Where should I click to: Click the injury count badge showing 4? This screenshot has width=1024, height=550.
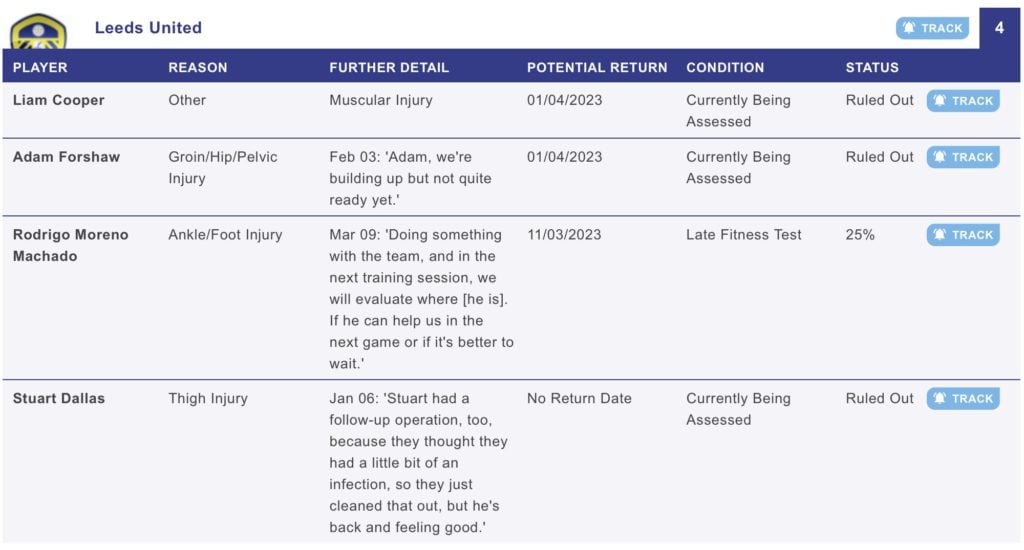[999, 28]
